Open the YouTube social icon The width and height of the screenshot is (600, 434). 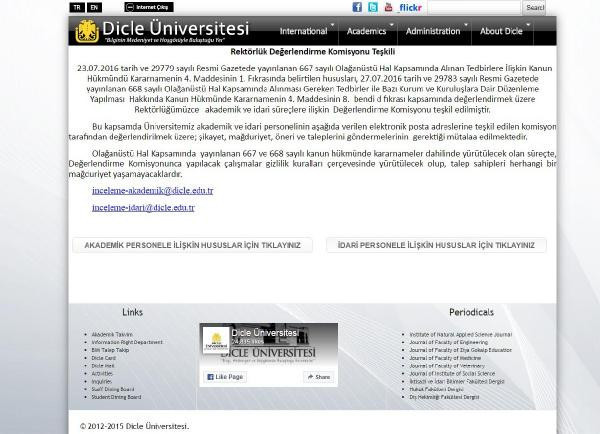388,7
